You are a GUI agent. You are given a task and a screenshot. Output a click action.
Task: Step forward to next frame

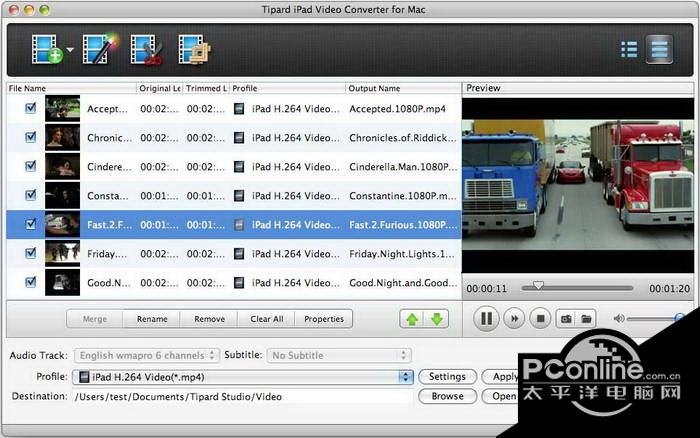click(514, 318)
